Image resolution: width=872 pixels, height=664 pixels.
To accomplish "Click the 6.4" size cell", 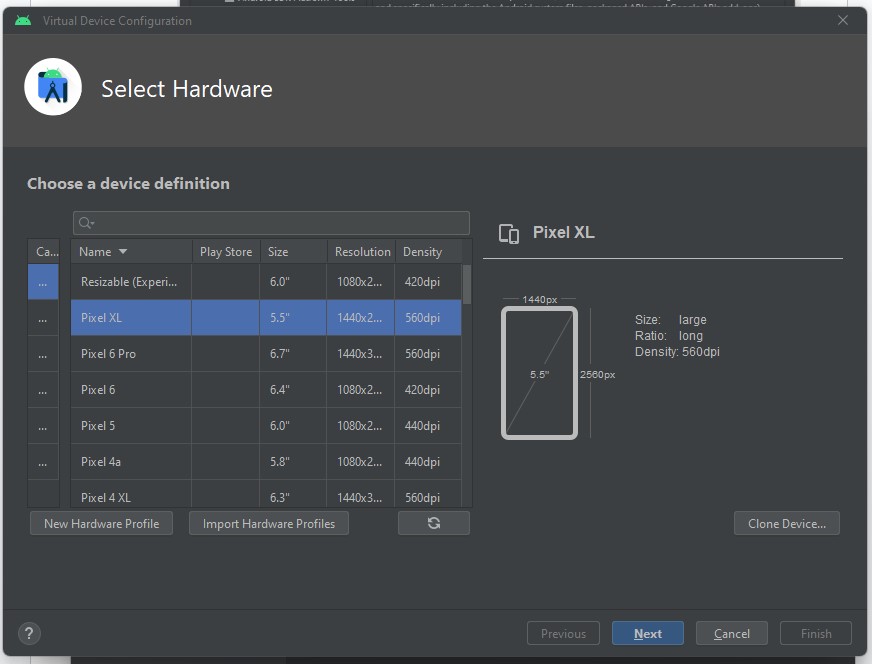I will tap(293, 390).
